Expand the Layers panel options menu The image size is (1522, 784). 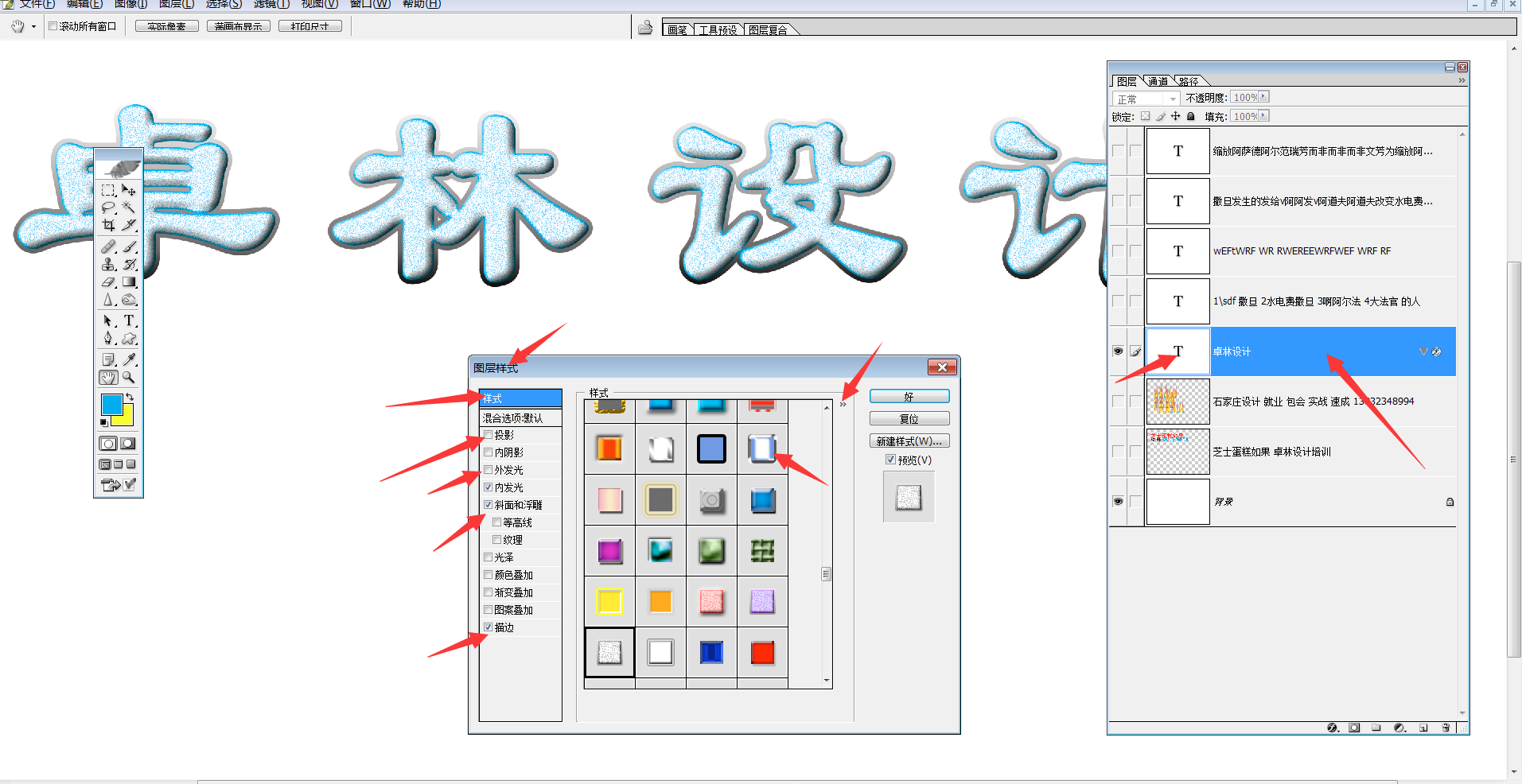[x=1462, y=80]
